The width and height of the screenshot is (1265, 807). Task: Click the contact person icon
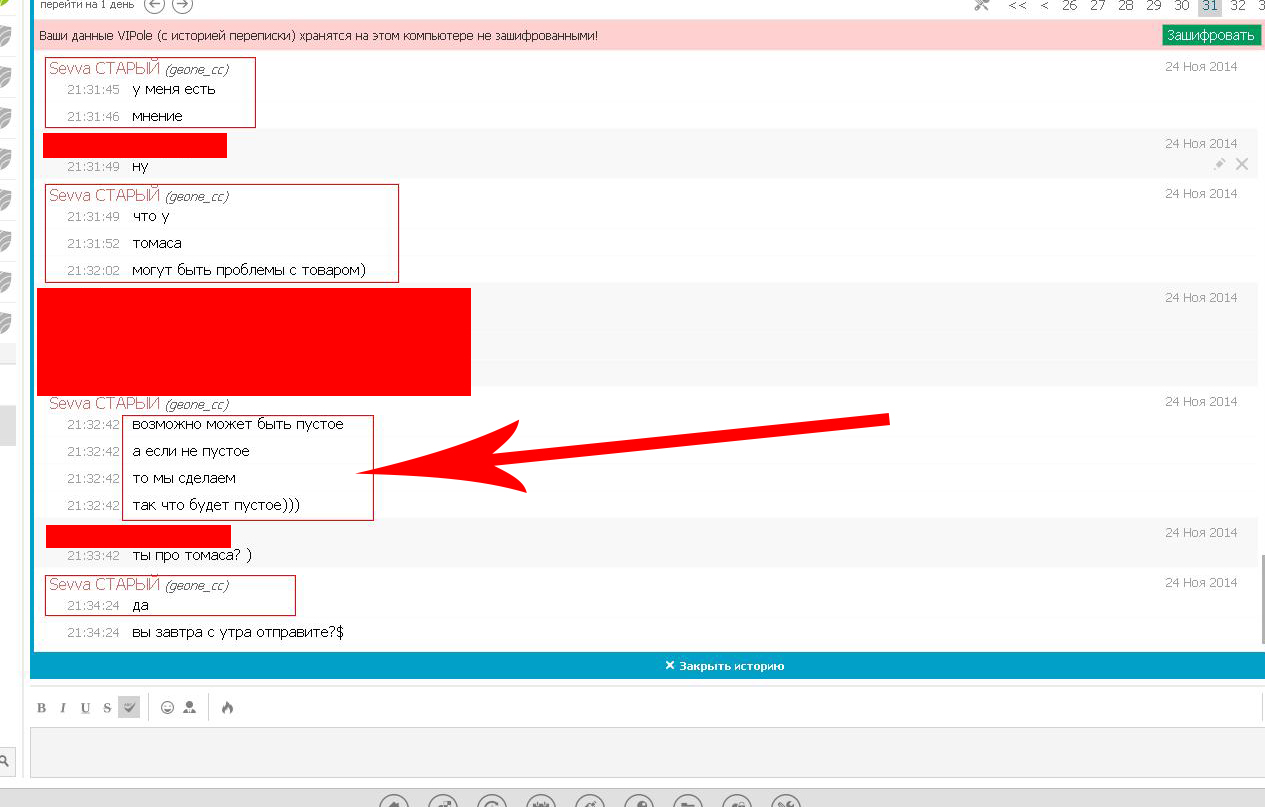190,707
